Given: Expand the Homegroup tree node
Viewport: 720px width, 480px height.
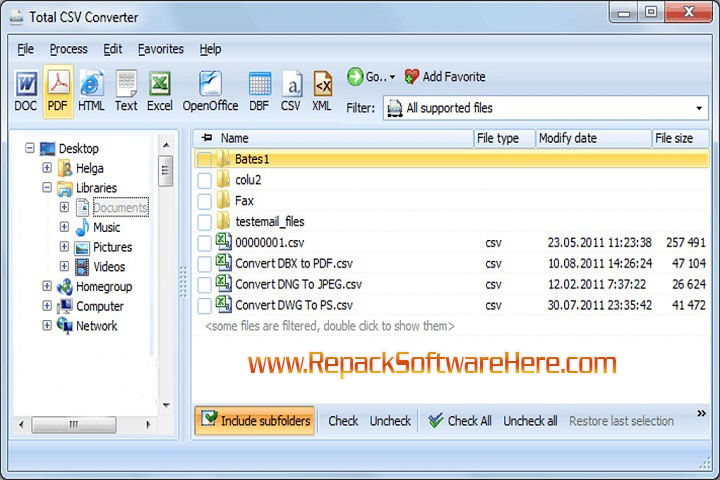Looking at the screenshot, I should (47, 286).
